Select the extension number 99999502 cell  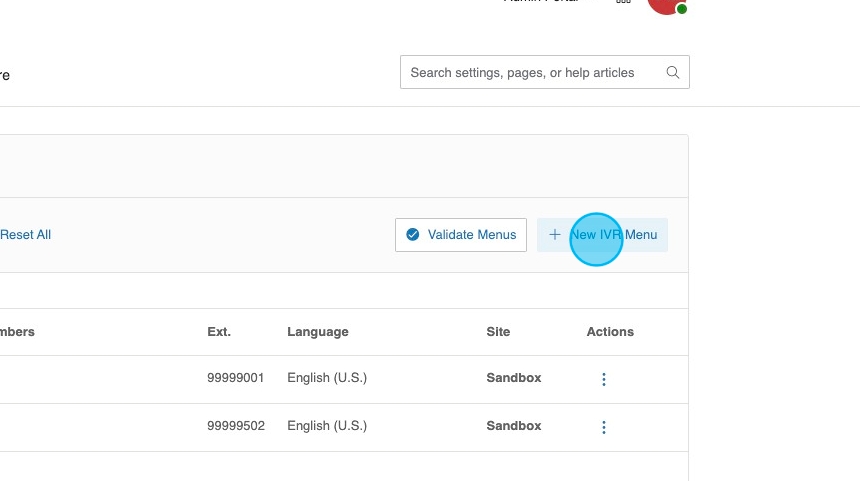click(236, 426)
